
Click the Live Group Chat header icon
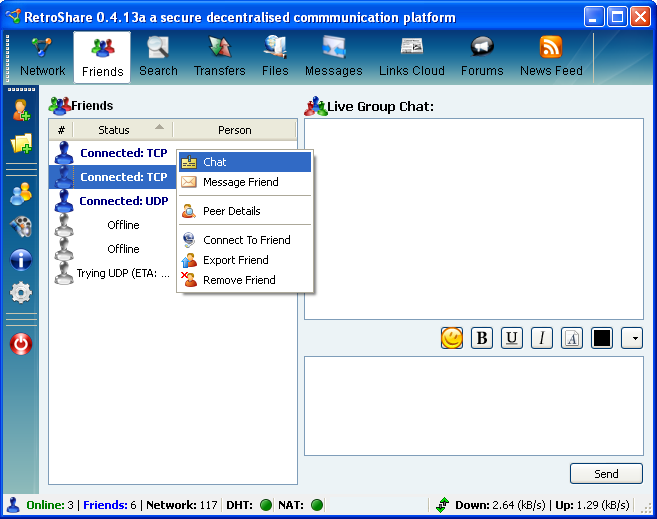[x=315, y=106]
